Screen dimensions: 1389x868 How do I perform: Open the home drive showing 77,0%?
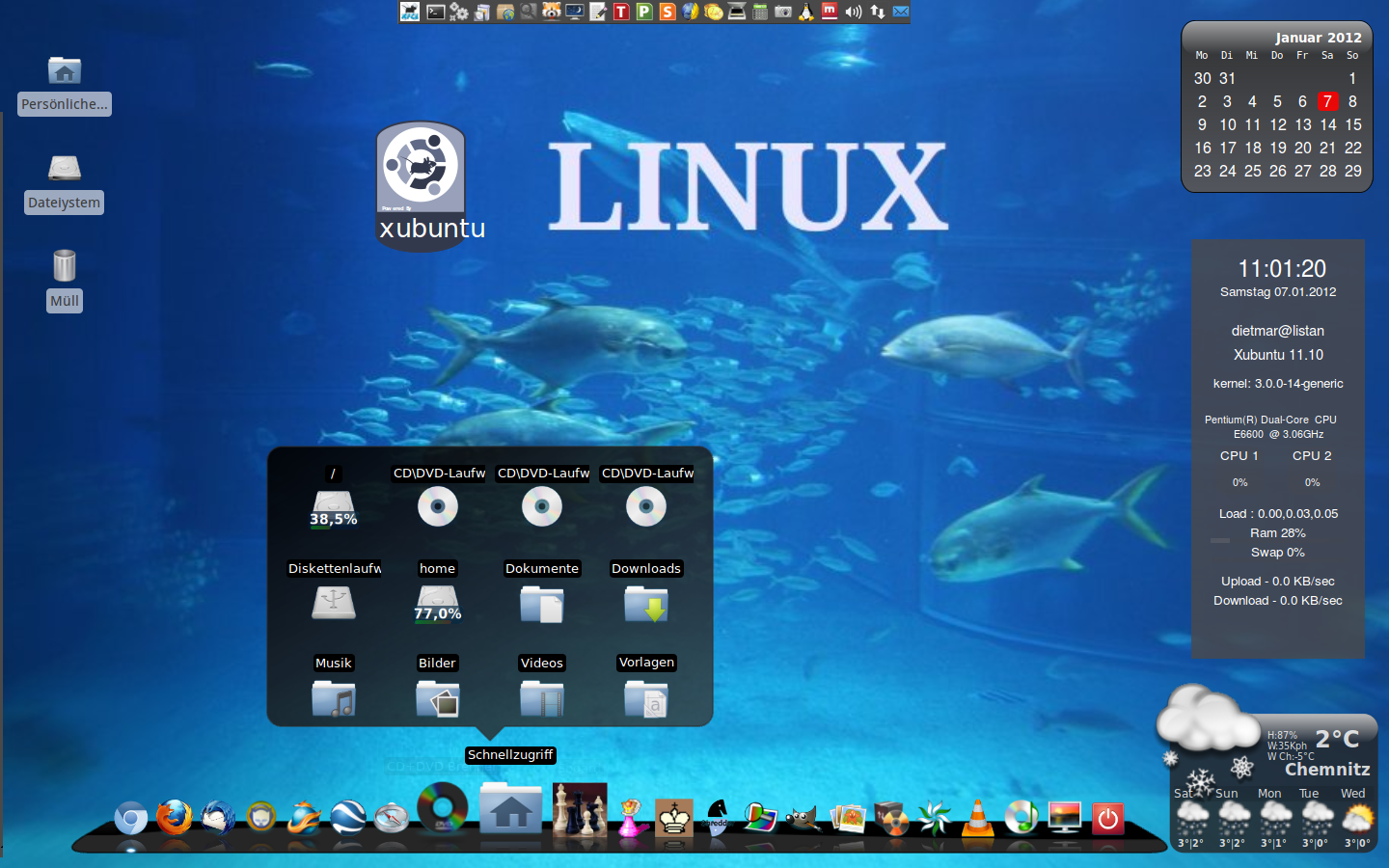click(x=437, y=603)
